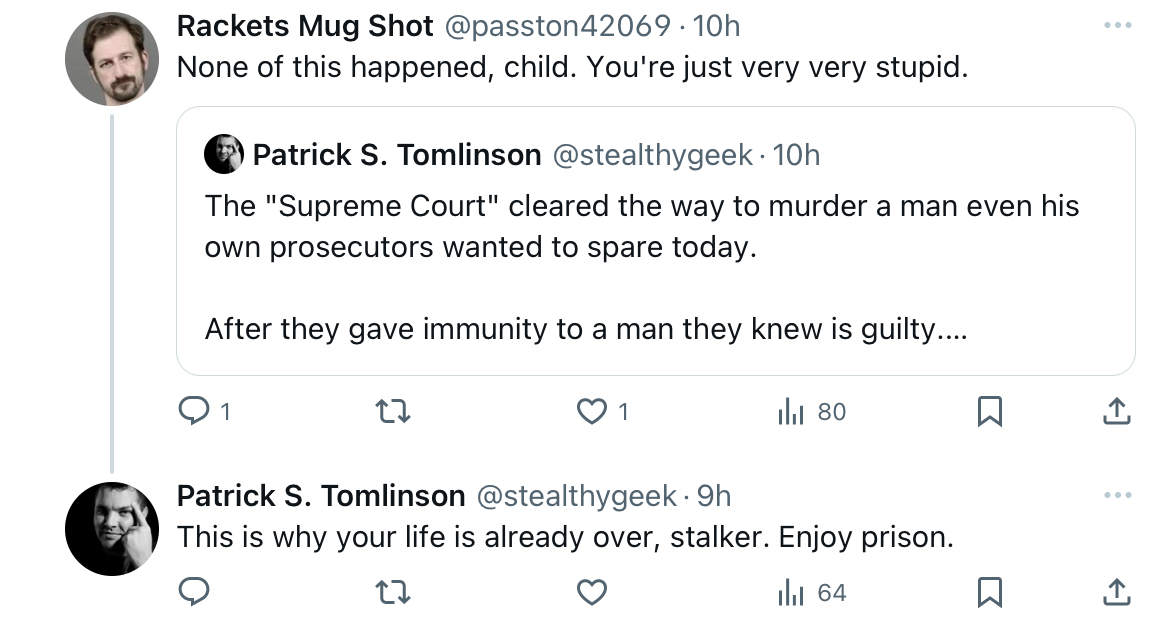This screenshot has height=629, width=1163.
Task: Visit @passton42069 handle link
Action: [x=558, y=26]
